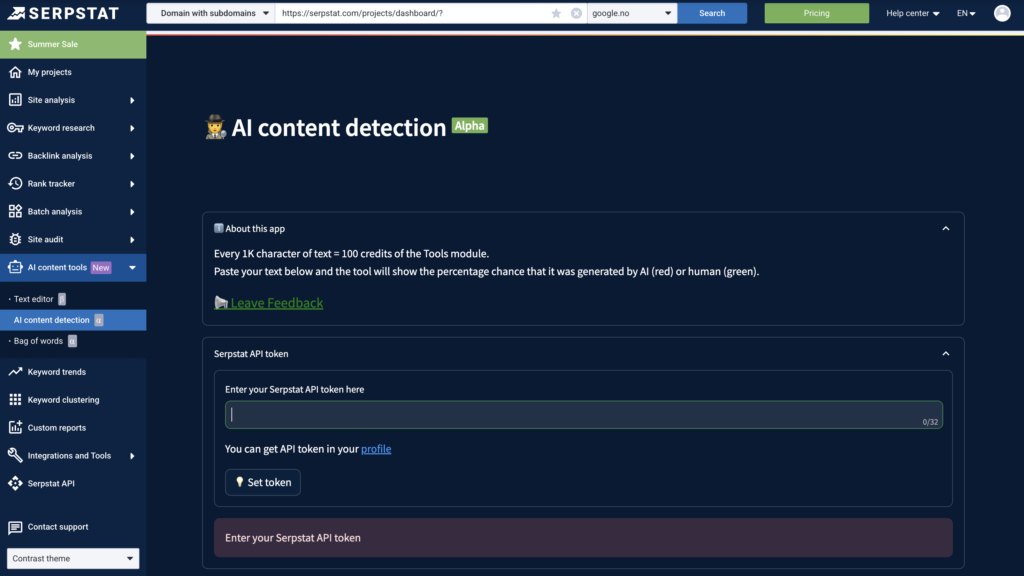
Task: Click the Keyword research key icon
Action: pyautogui.click(x=15, y=128)
